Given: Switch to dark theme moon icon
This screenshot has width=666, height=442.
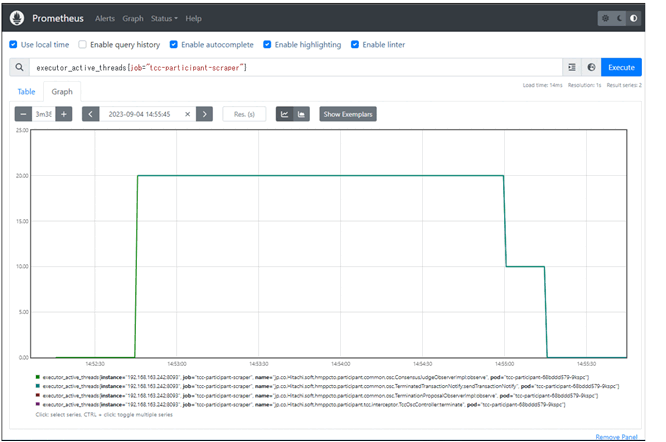Looking at the screenshot, I should (x=619, y=18).
